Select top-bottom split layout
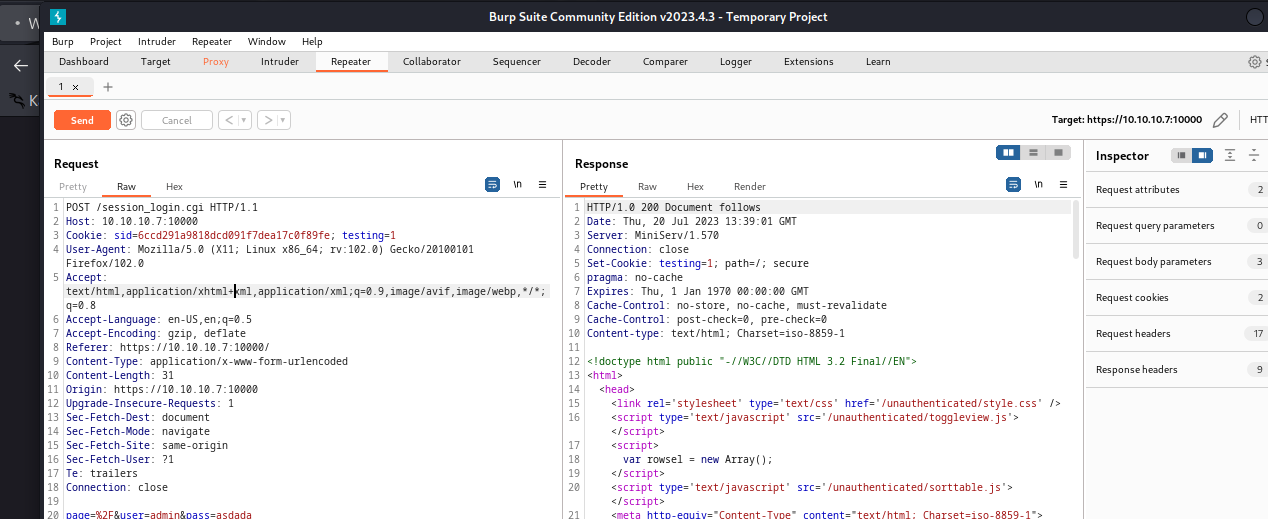This screenshot has width=1268, height=519. point(1033,152)
